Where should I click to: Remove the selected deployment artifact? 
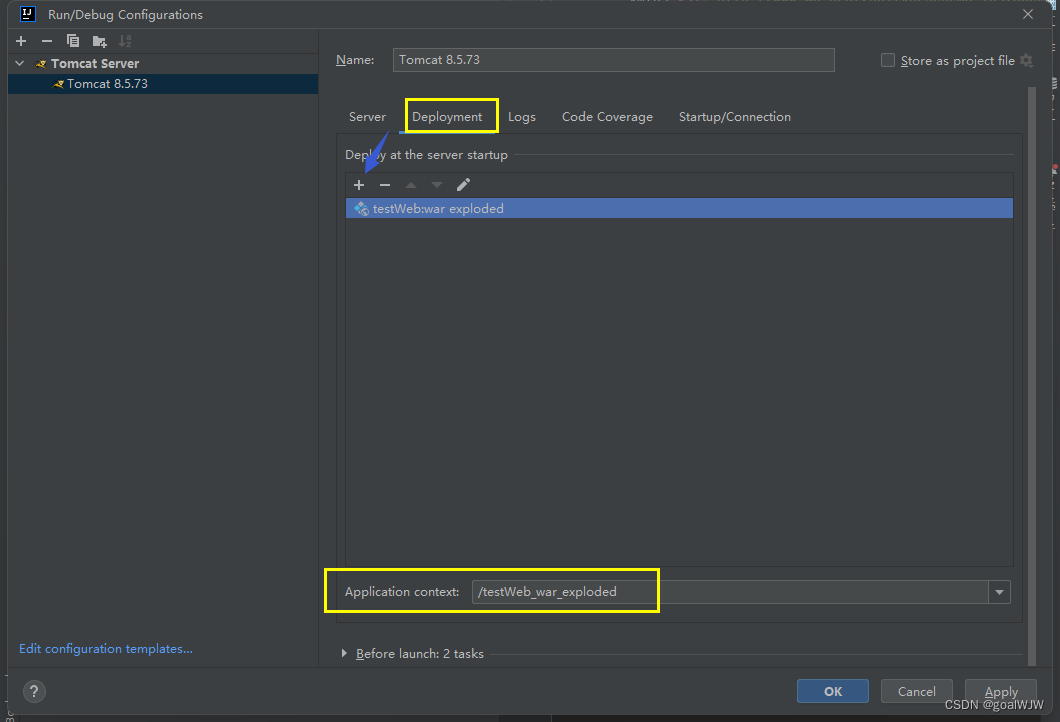(x=385, y=185)
